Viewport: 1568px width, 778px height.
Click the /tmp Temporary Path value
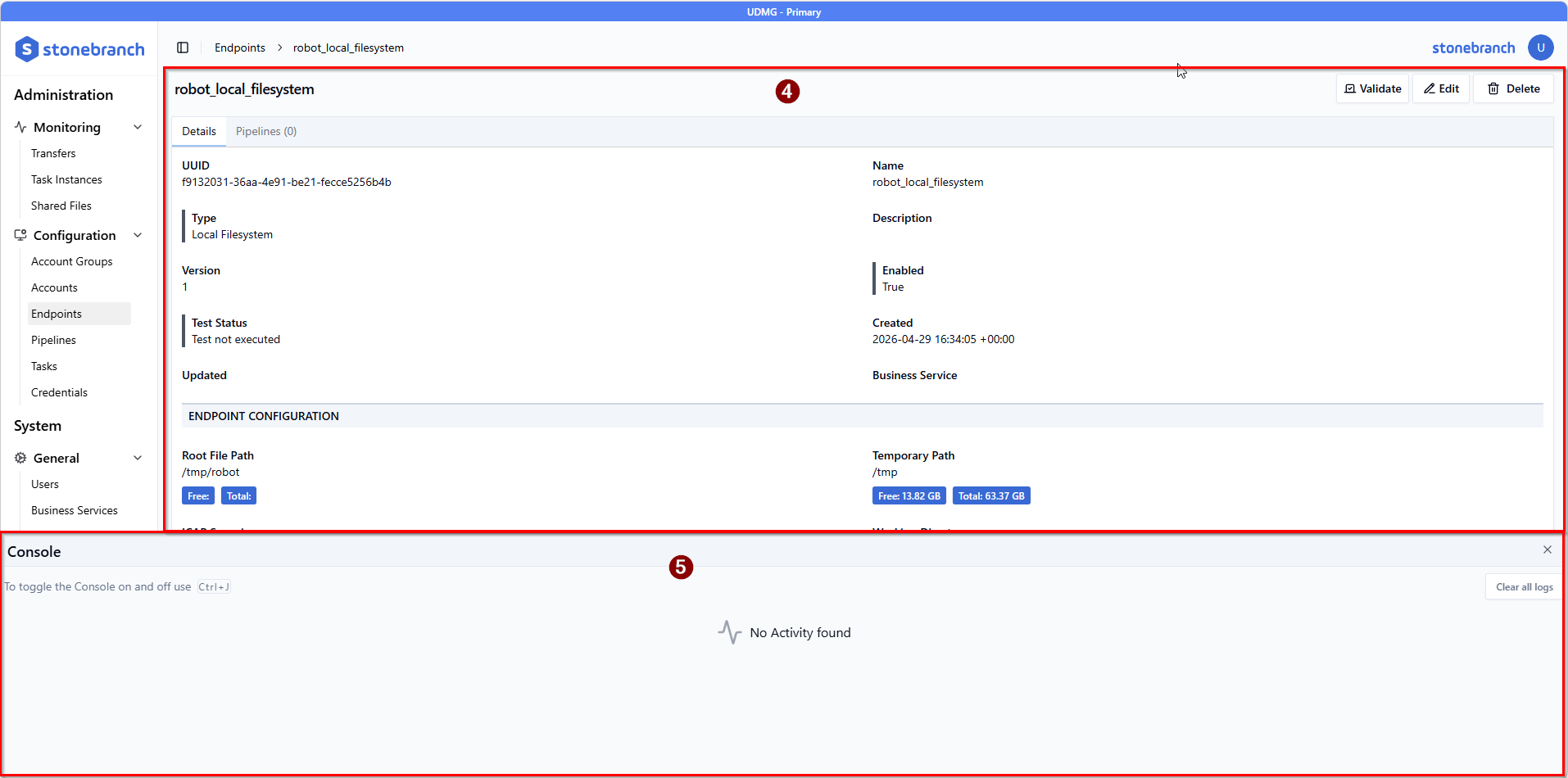[885, 472]
